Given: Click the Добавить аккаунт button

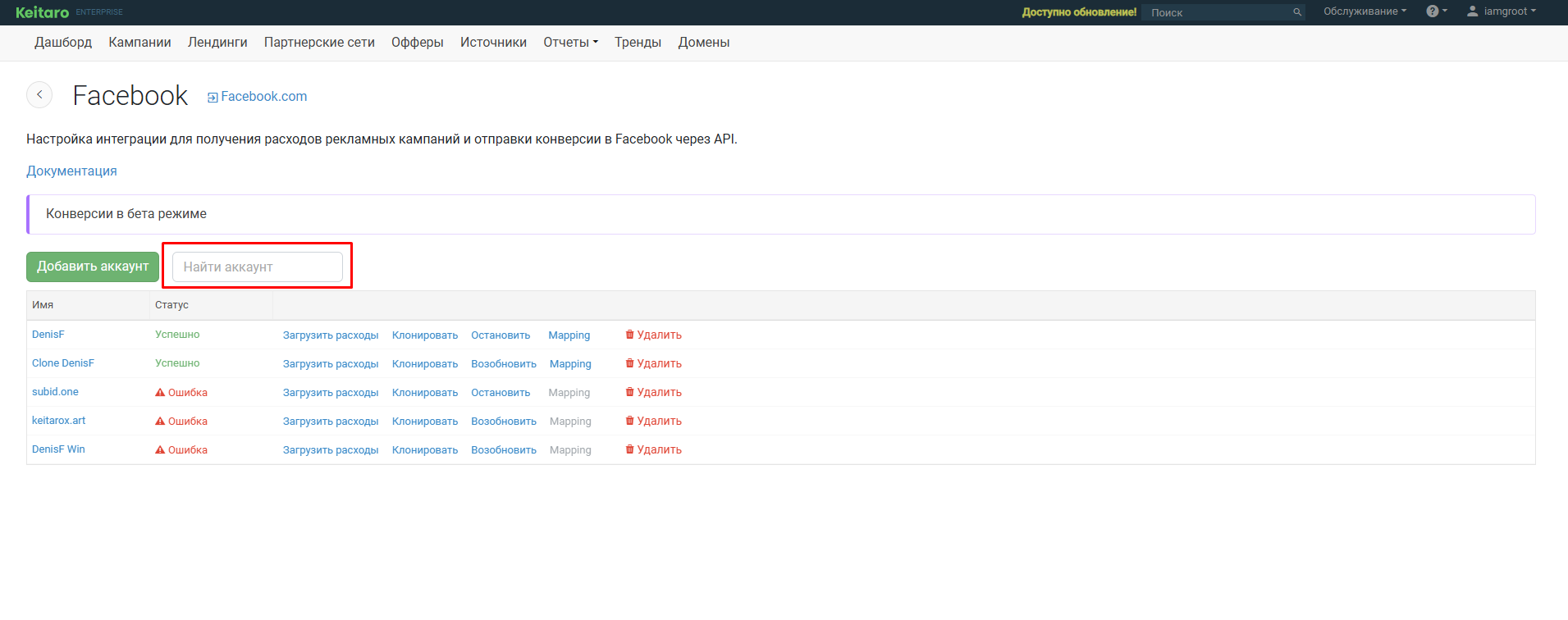Looking at the screenshot, I should (93, 267).
